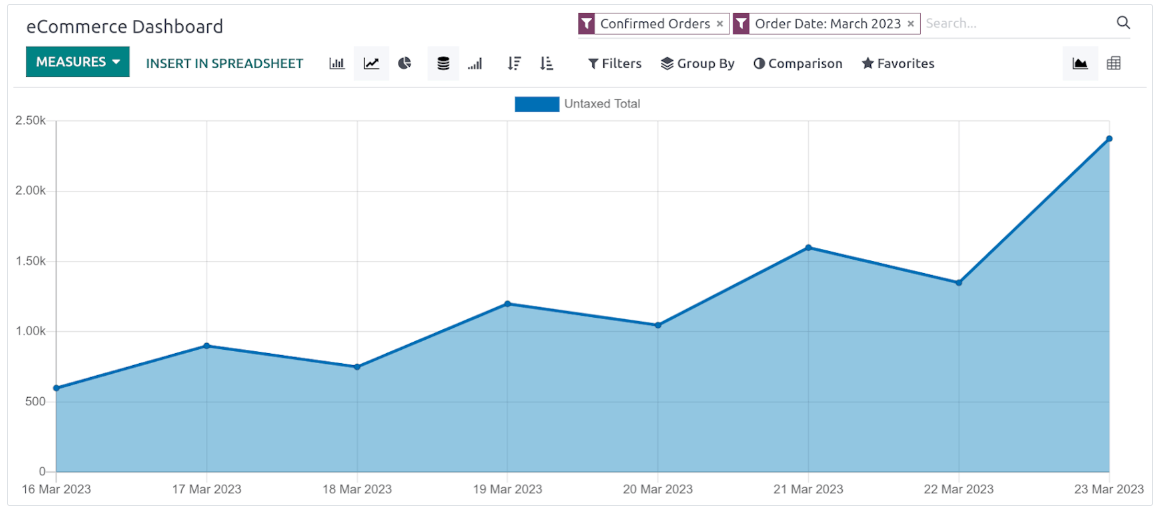Select the line chart type
Screen dimensions: 1154x507
tap(371, 63)
